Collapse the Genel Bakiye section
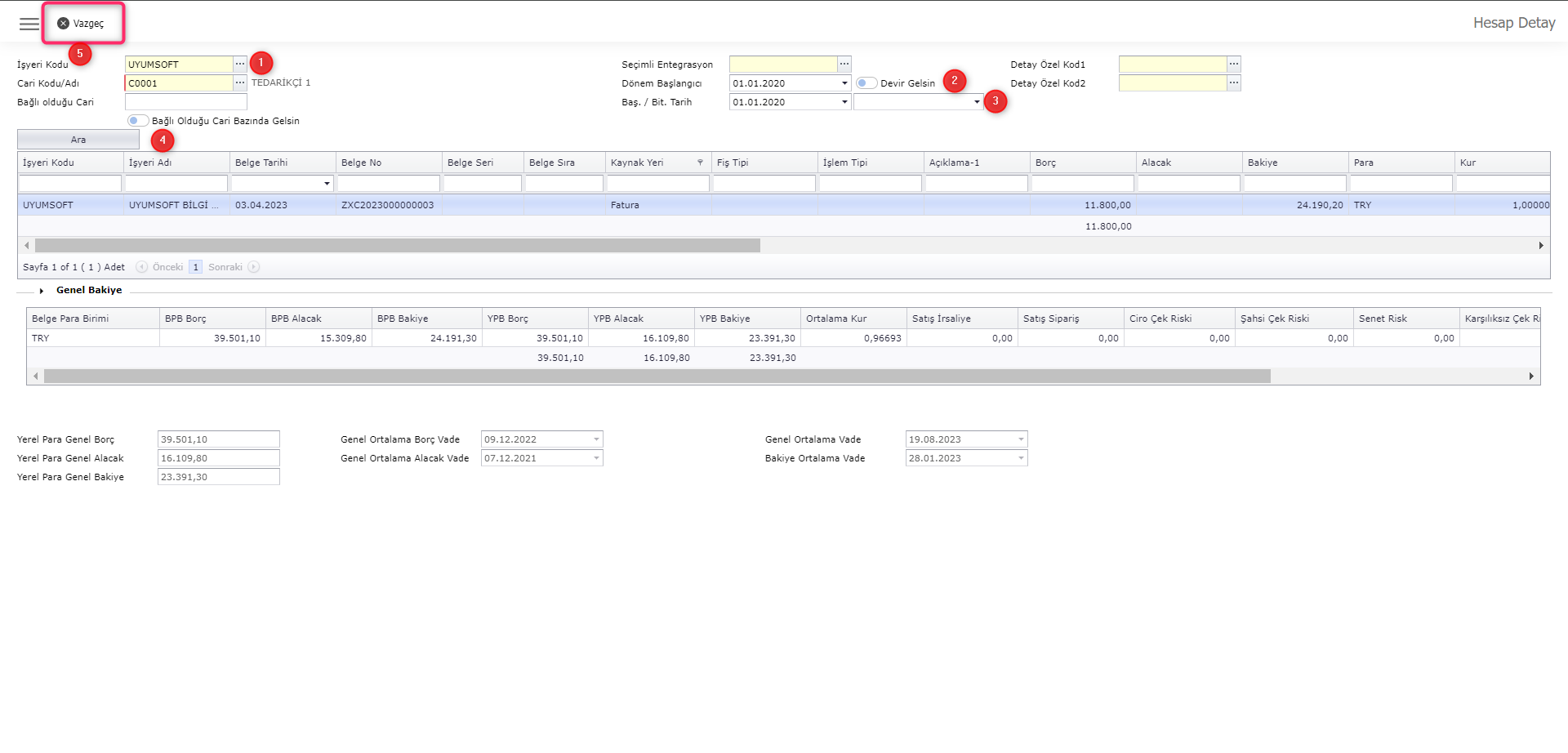 point(42,291)
